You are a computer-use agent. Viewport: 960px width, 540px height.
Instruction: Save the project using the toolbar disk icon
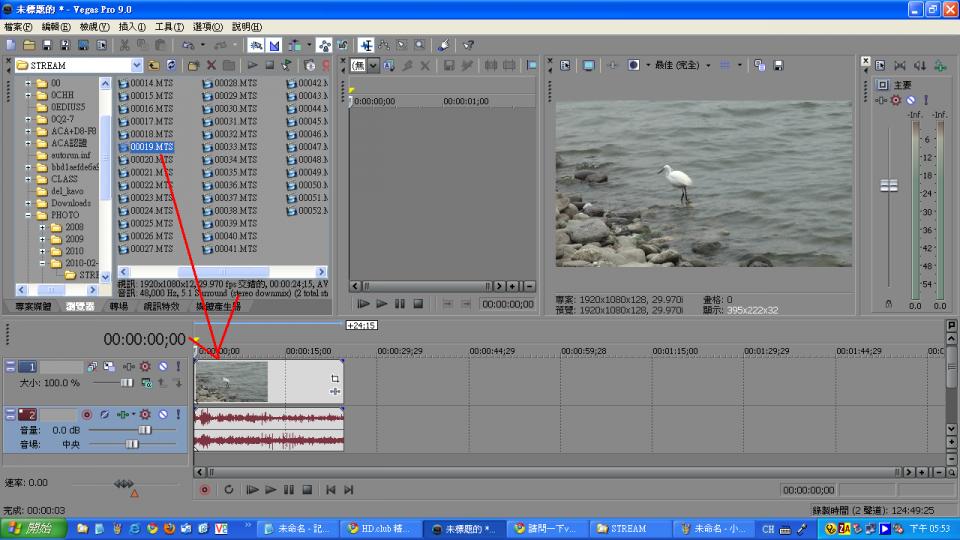(x=48, y=45)
